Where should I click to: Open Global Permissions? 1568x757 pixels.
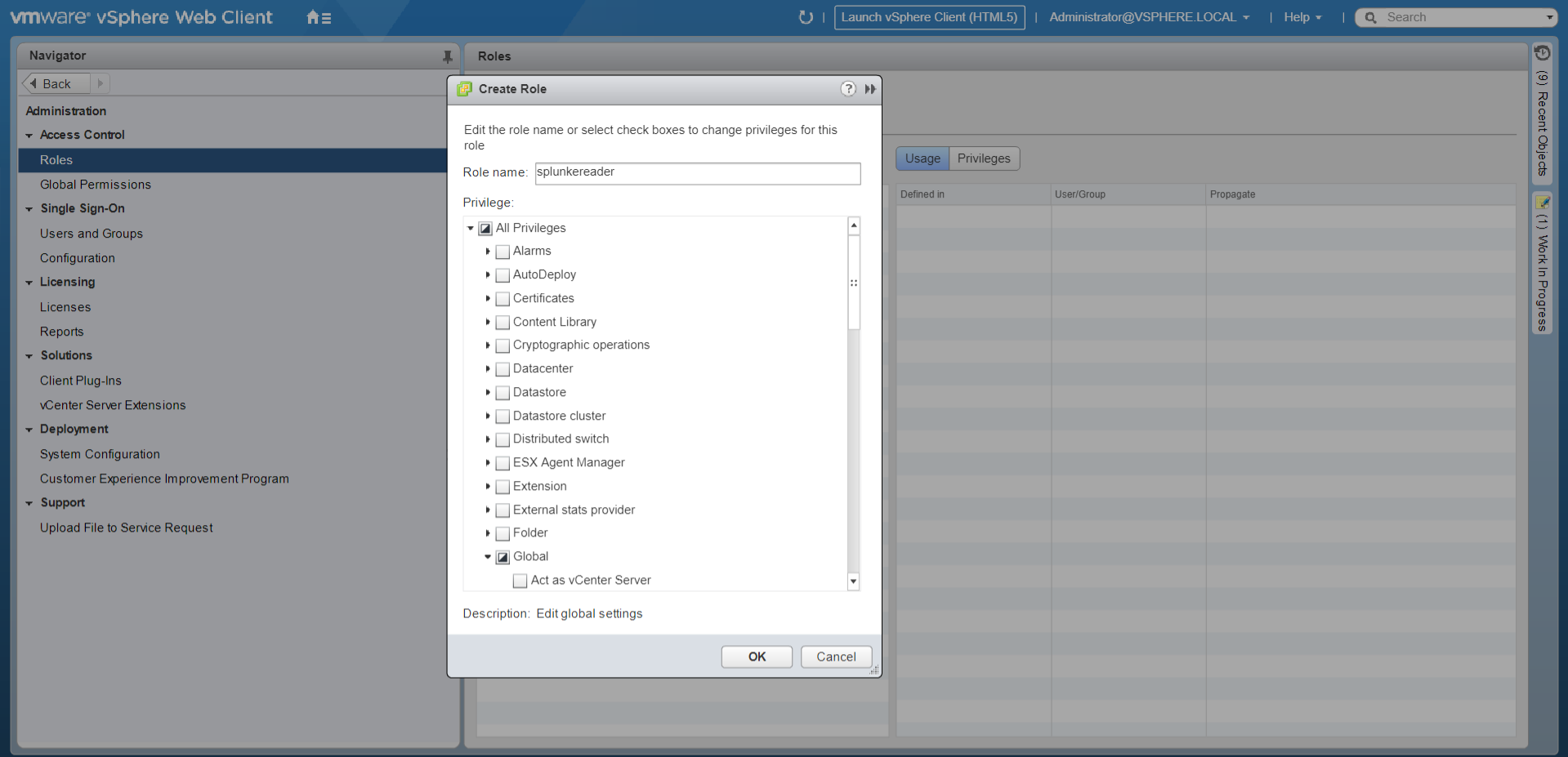96,185
